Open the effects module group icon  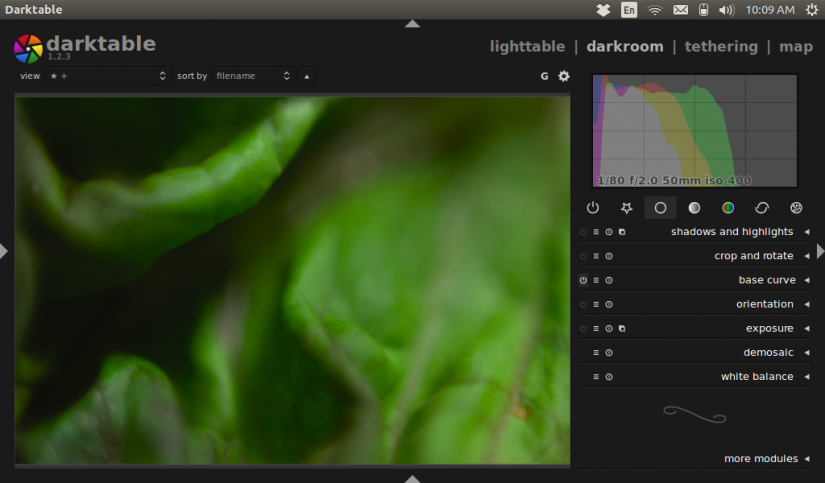796,208
